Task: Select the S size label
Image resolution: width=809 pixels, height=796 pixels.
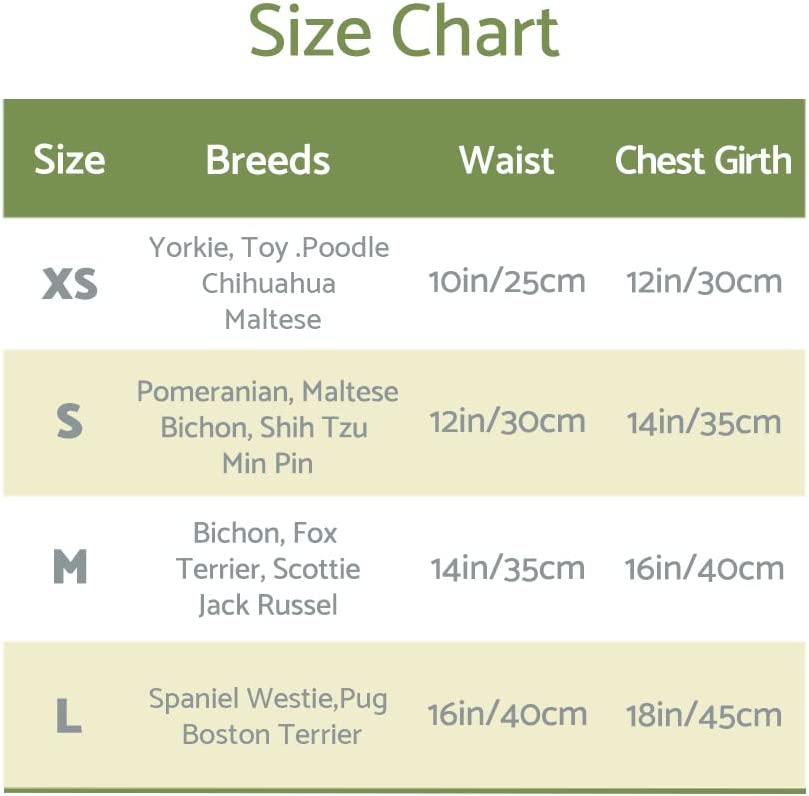Action: (69, 422)
